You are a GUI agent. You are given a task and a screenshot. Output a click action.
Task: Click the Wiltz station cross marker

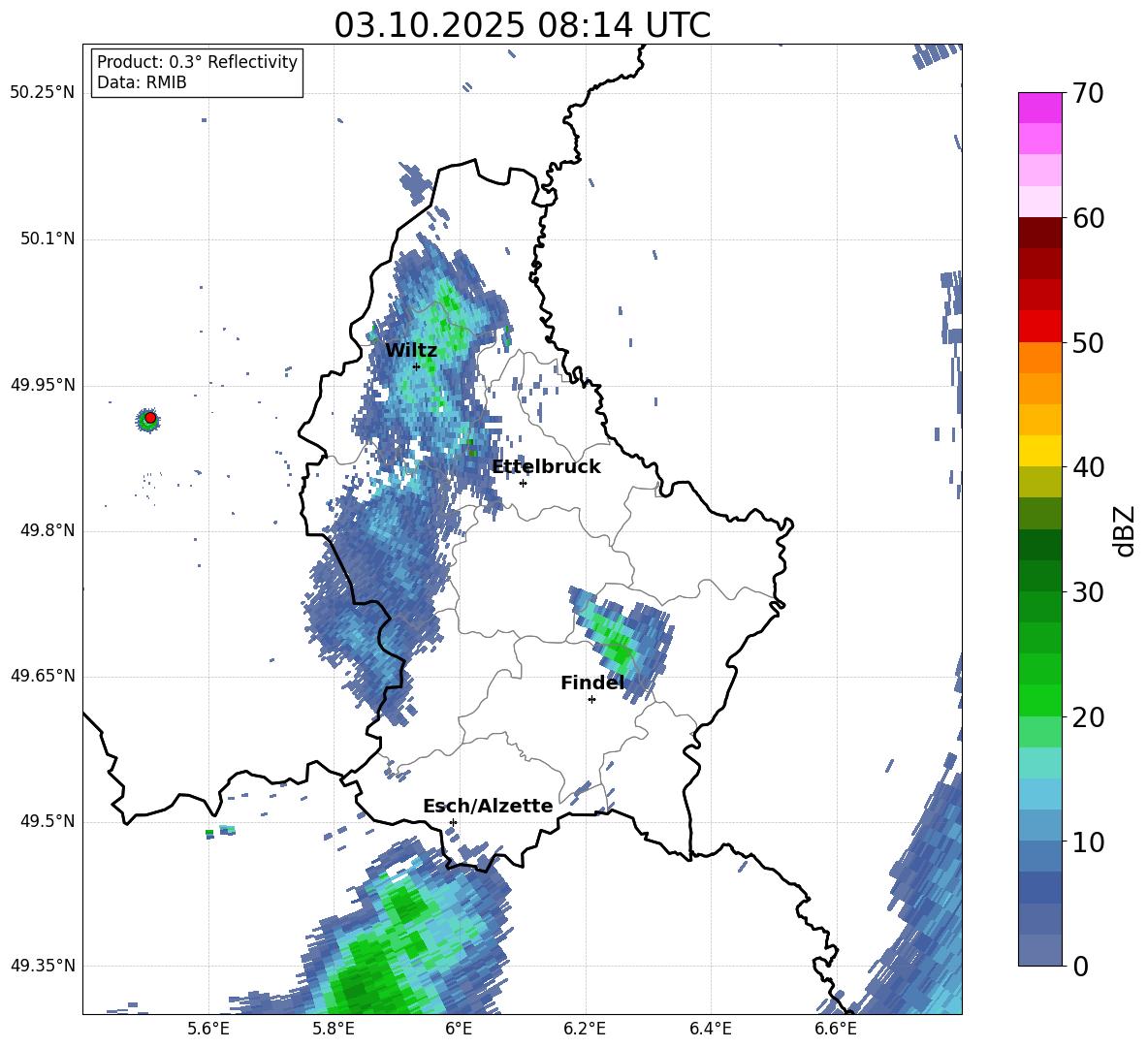416,366
